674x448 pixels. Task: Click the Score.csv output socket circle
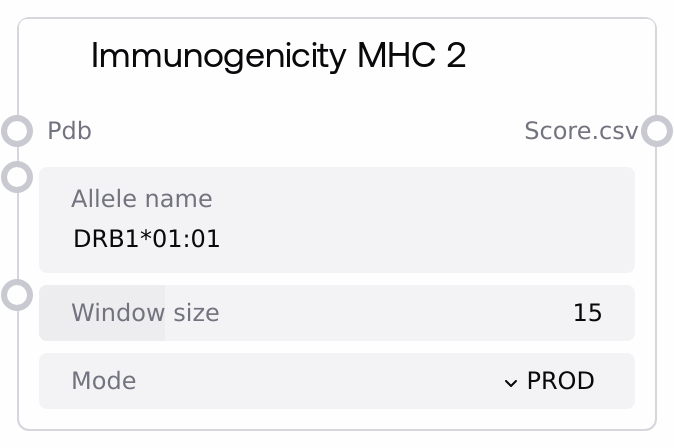(x=656, y=131)
